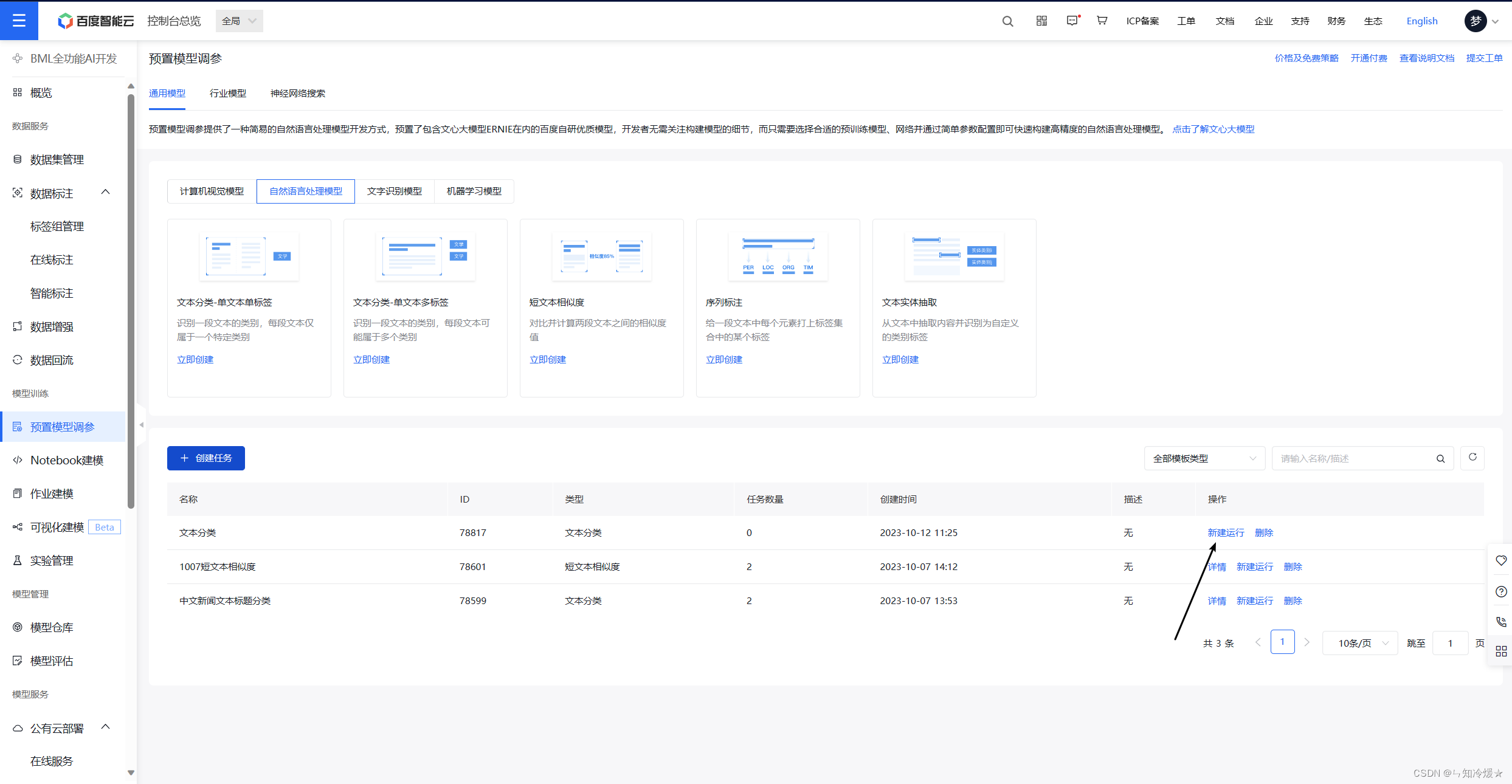Go to next page arrow in pagination
Screen dimensions: 1512x784
(x=1307, y=642)
